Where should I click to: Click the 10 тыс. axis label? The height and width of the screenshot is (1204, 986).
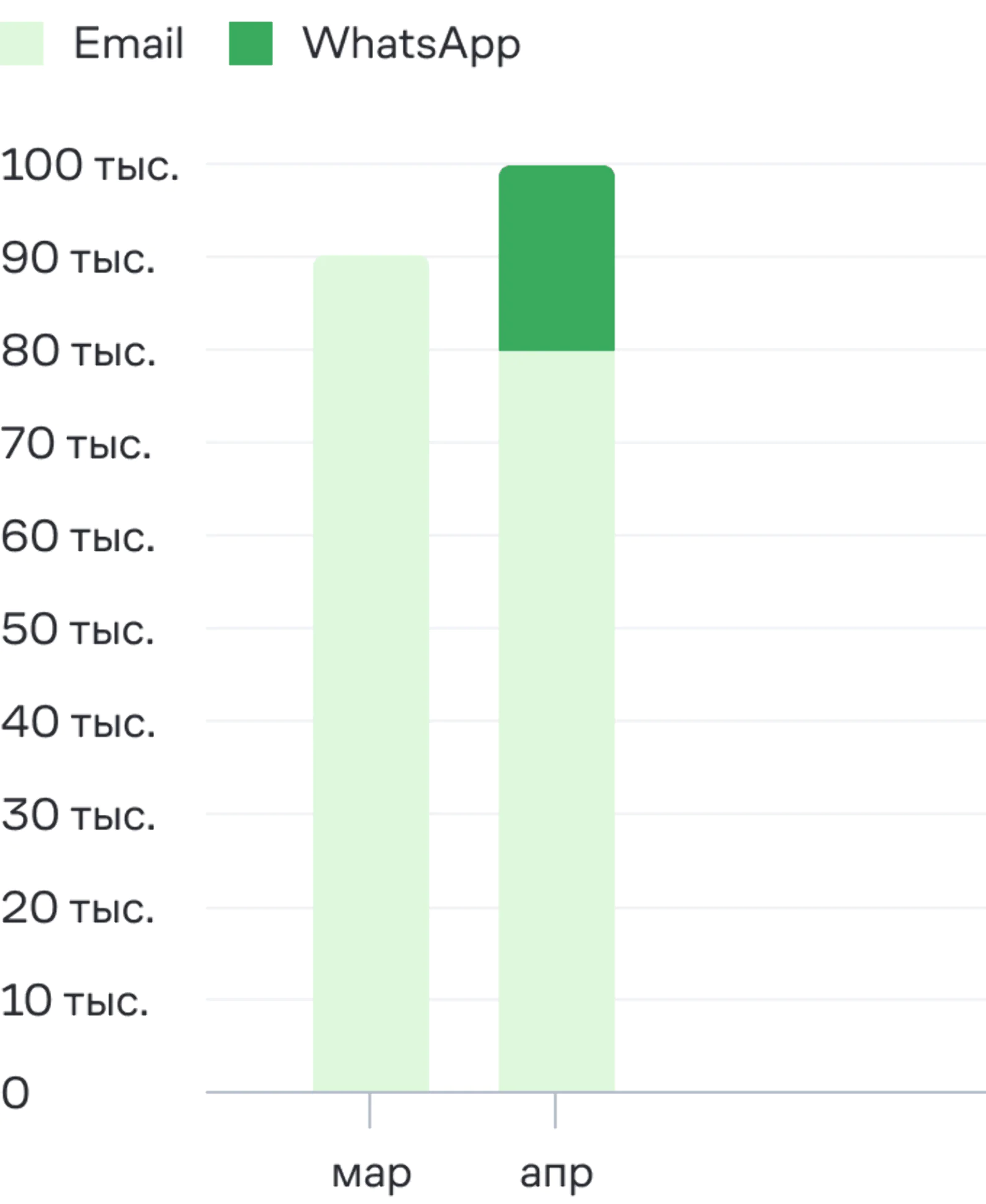[75, 1000]
